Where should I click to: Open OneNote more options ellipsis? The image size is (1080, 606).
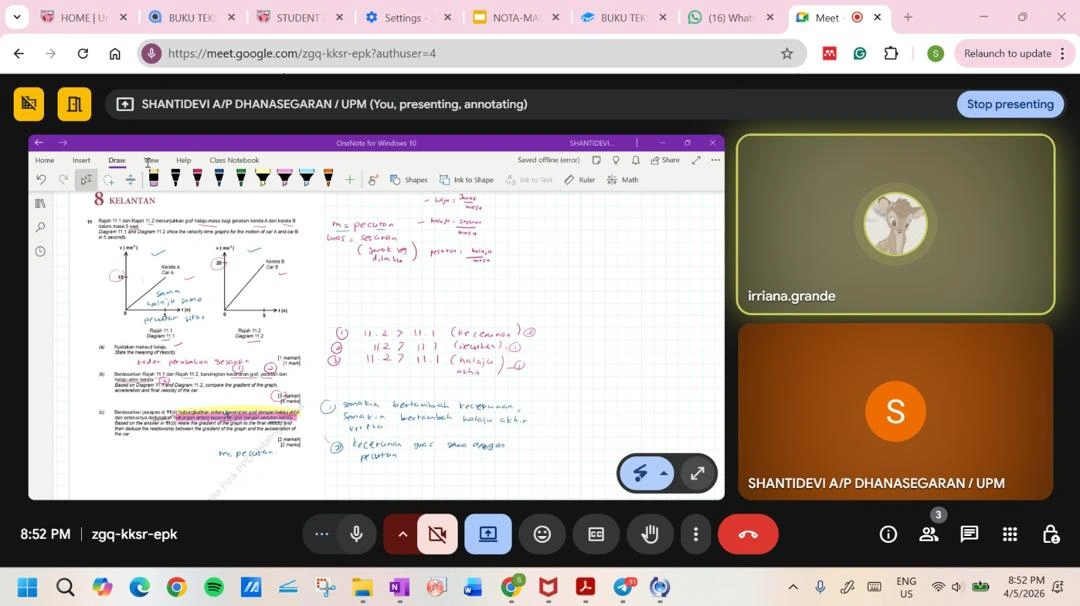point(716,160)
